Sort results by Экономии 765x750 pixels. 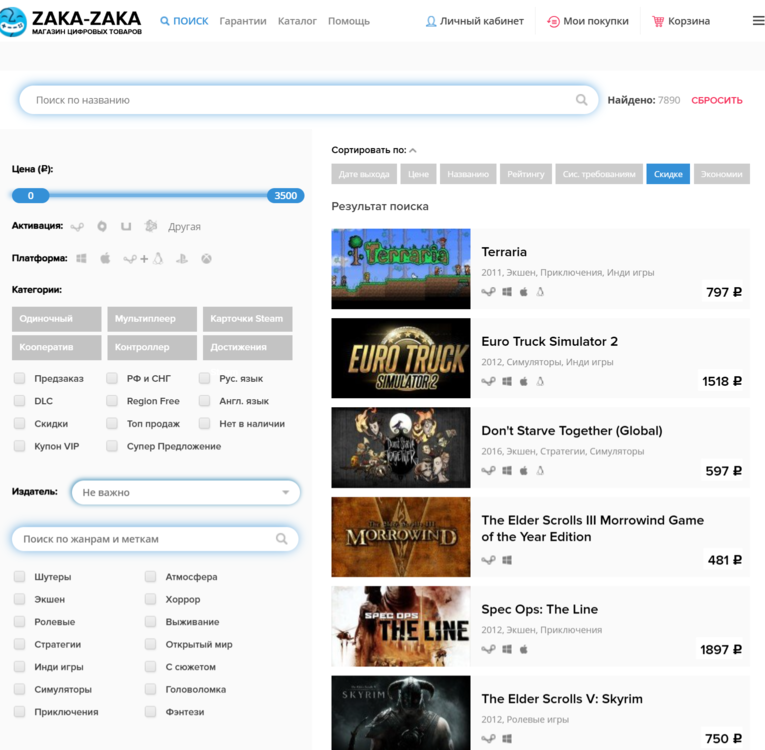(722, 174)
